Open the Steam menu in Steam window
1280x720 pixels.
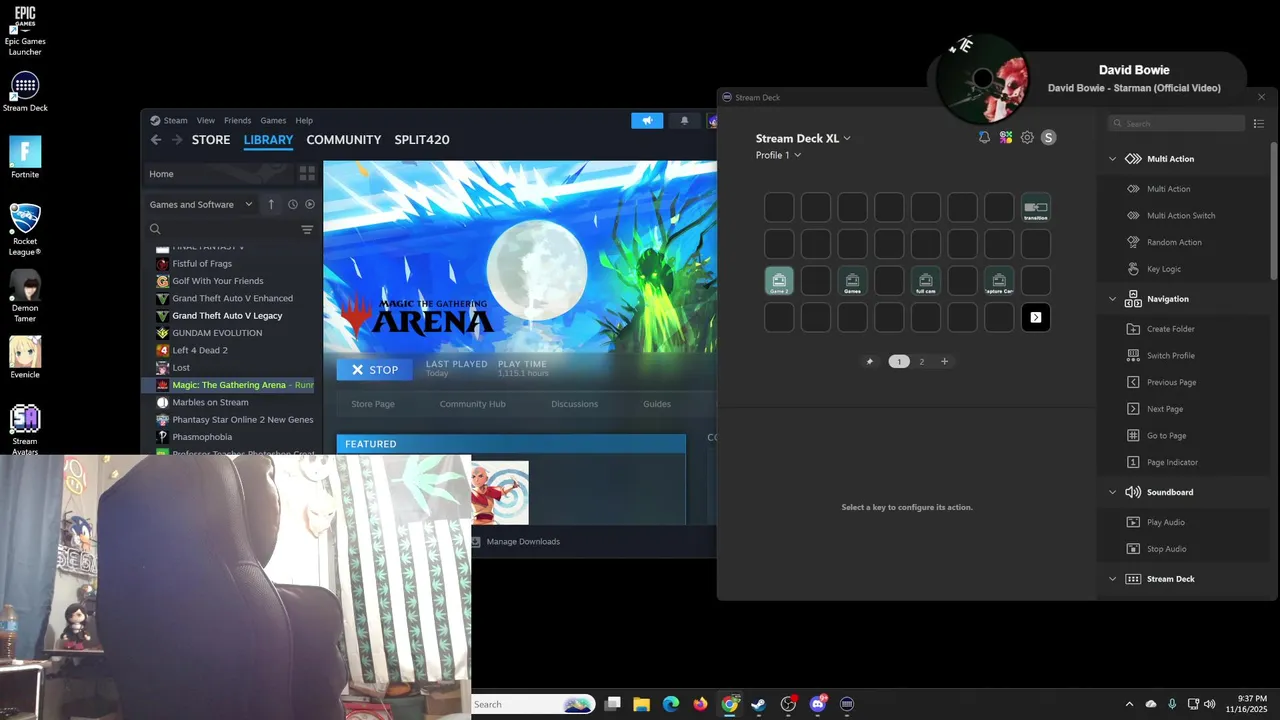tap(175, 120)
